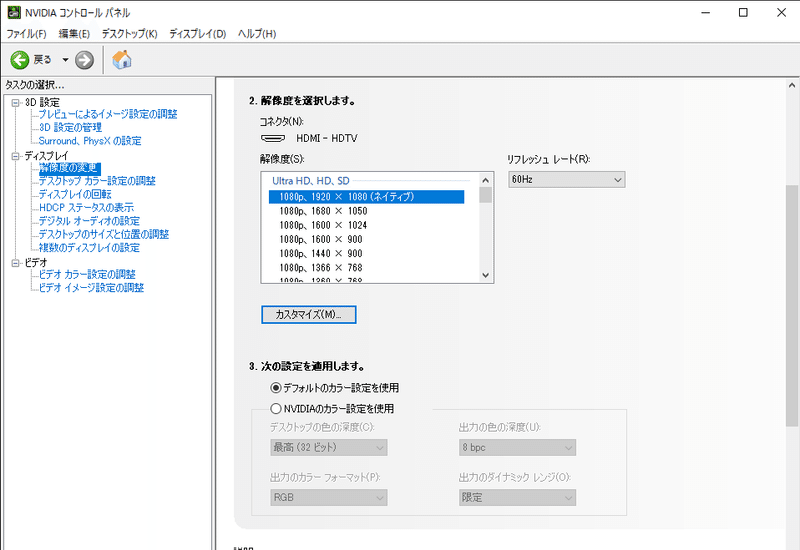Open the Home house icon

[x=122, y=60]
